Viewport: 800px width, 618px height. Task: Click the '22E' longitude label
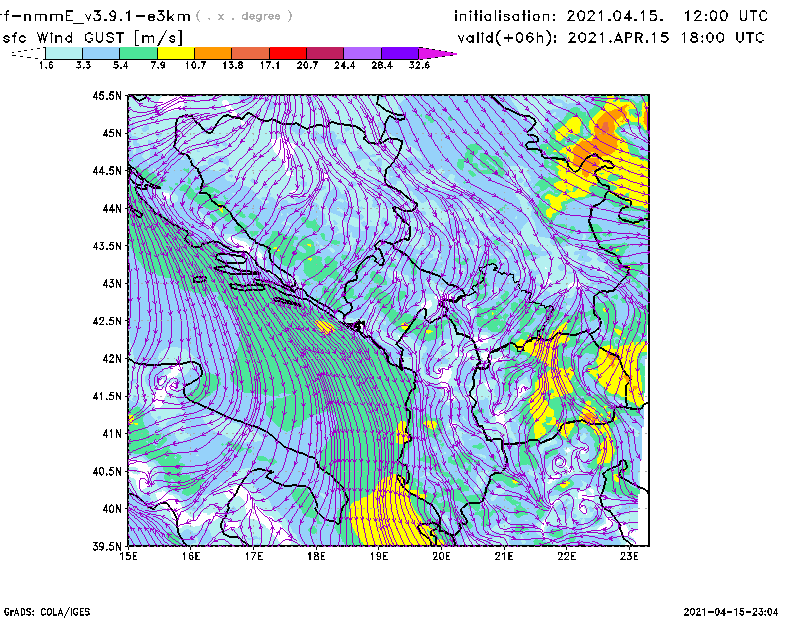[x=566, y=556]
